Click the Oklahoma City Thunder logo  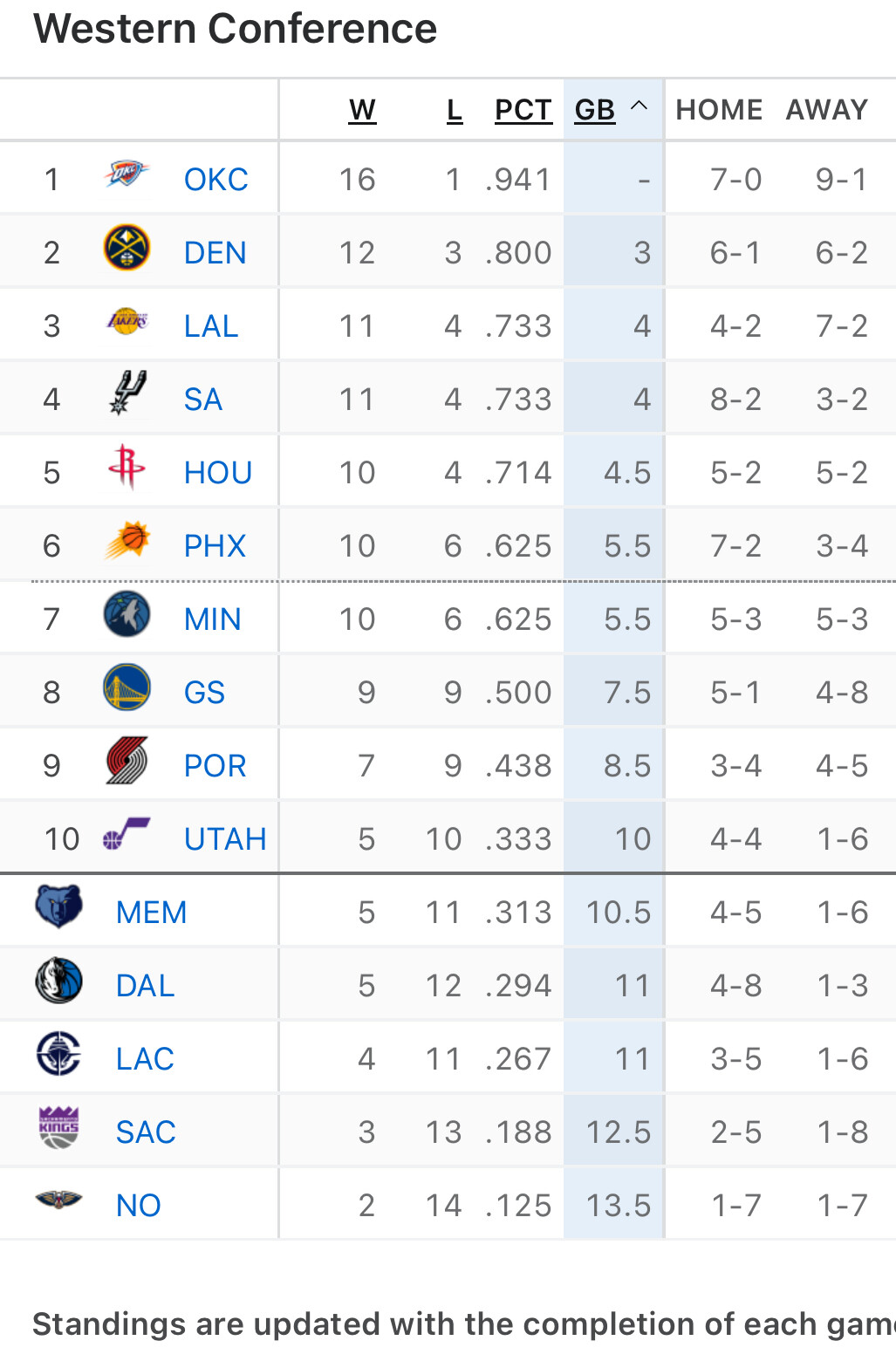point(127,174)
